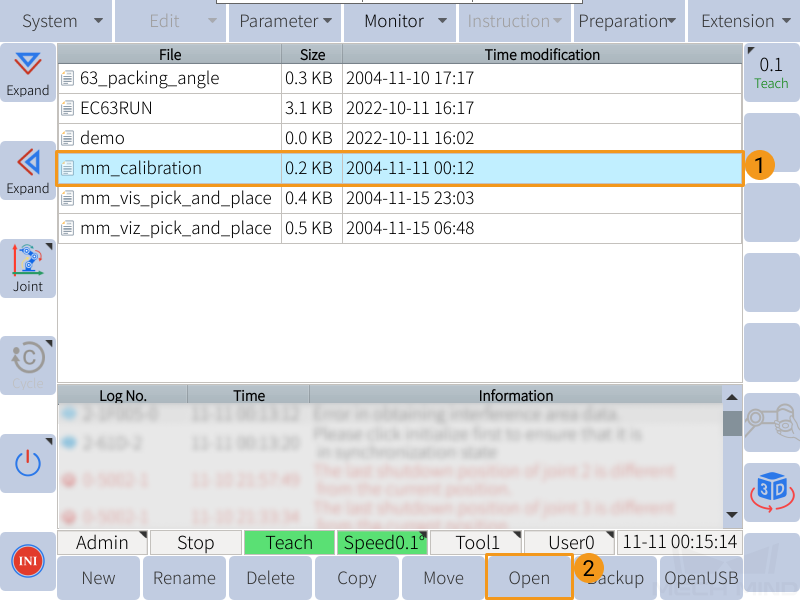Click the Copy button

357,578
